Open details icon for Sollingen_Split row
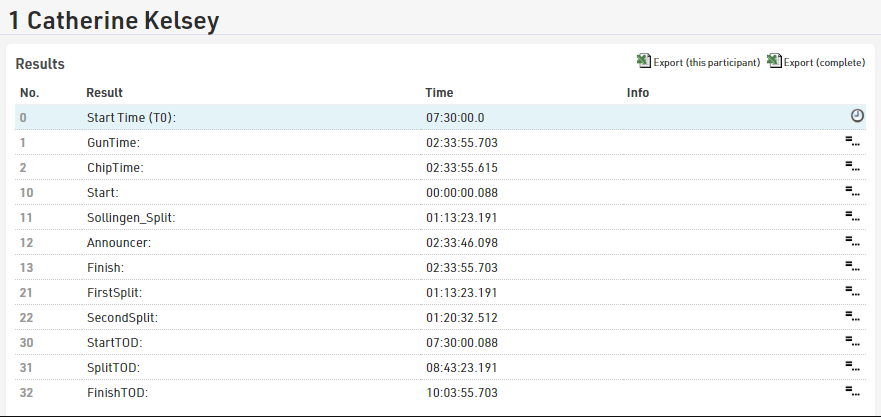The width and height of the screenshot is (881, 417). 852,217
